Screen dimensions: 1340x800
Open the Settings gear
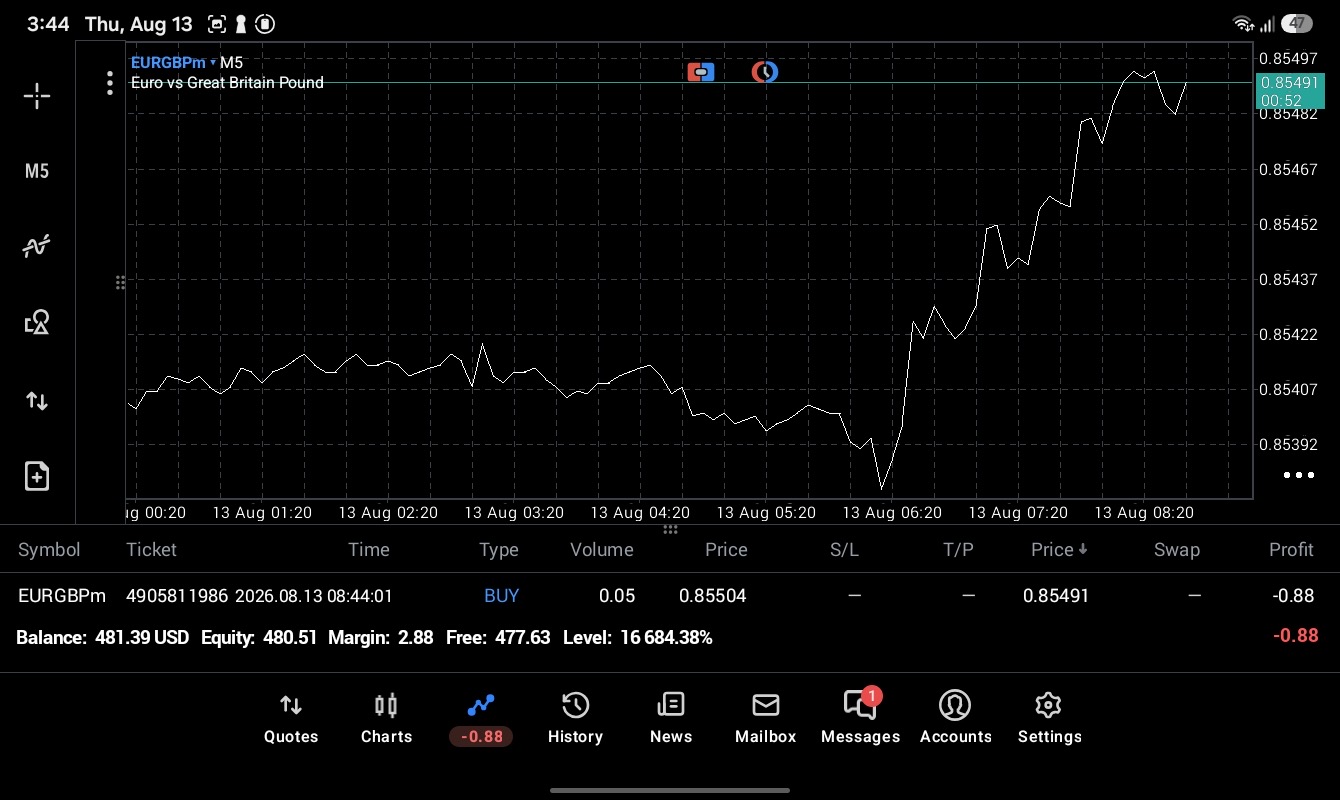tap(1049, 719)
